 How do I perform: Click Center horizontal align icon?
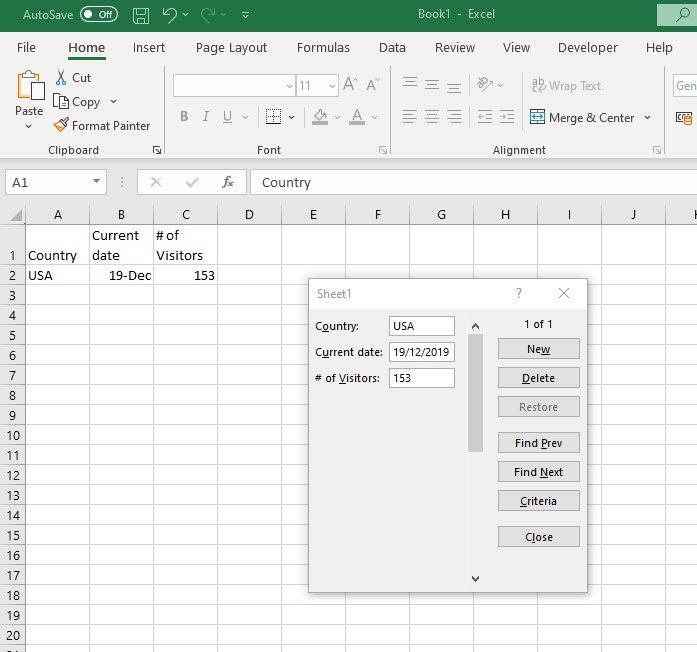click(x=432, y=117)
